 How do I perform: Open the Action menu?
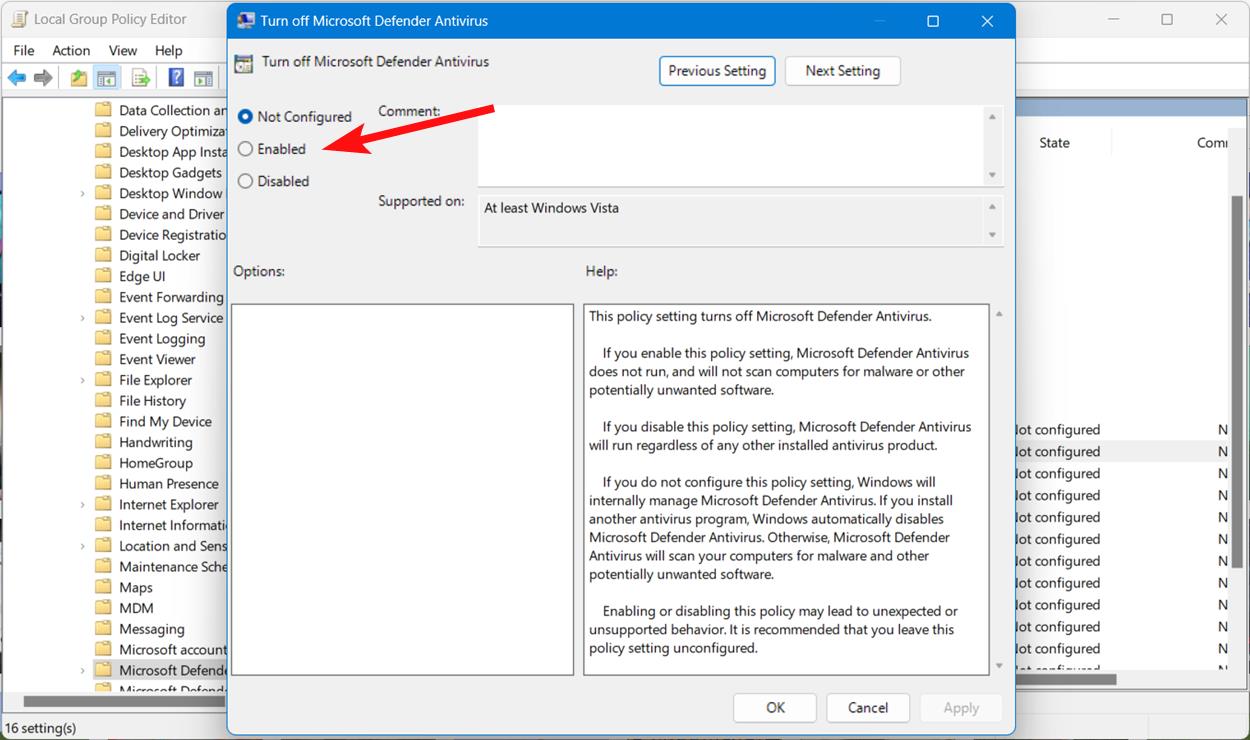71,50
